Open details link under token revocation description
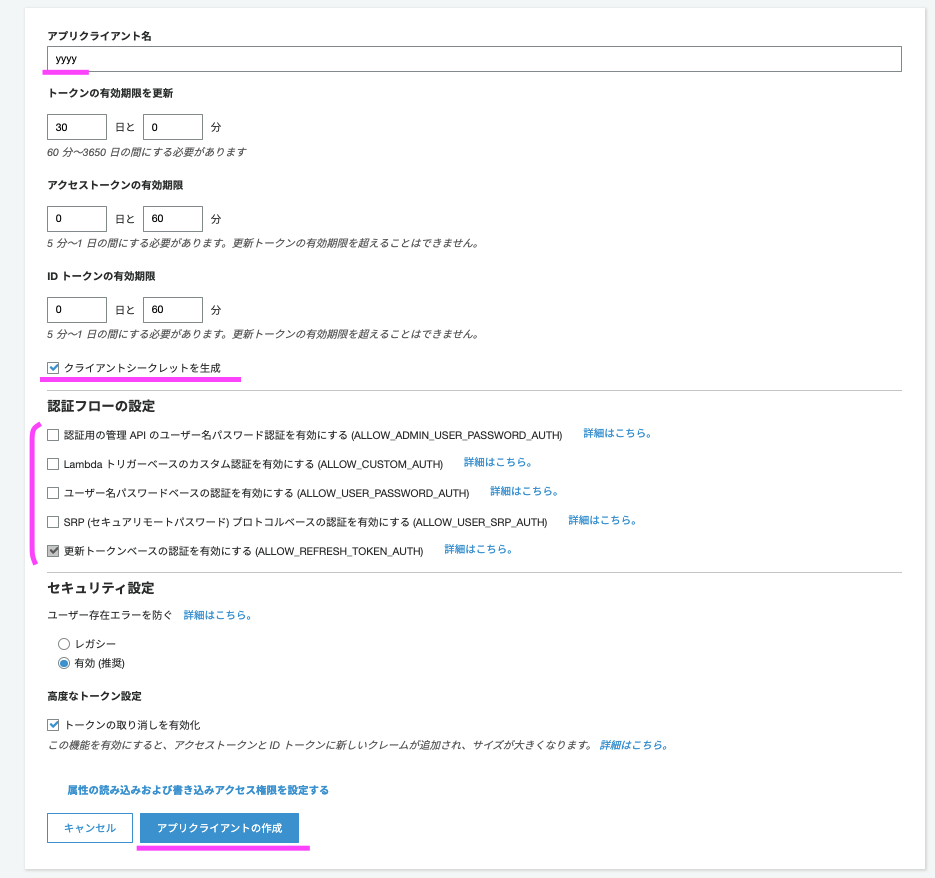This screenshot has width=935, height=878. 634,745
